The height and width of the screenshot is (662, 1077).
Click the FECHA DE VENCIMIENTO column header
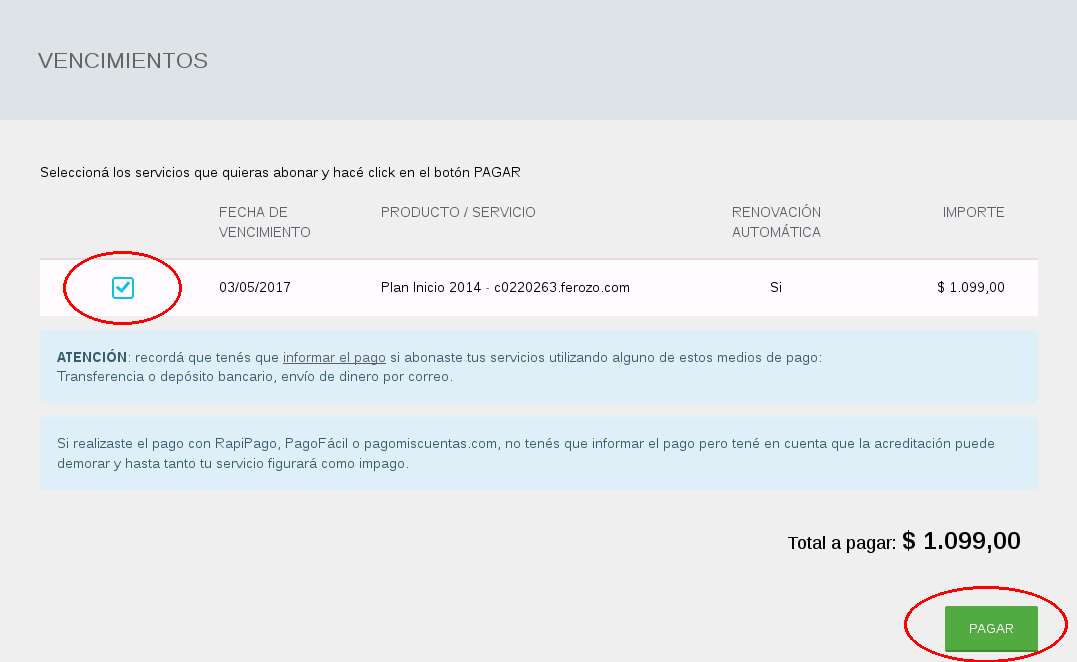point(264,222)
